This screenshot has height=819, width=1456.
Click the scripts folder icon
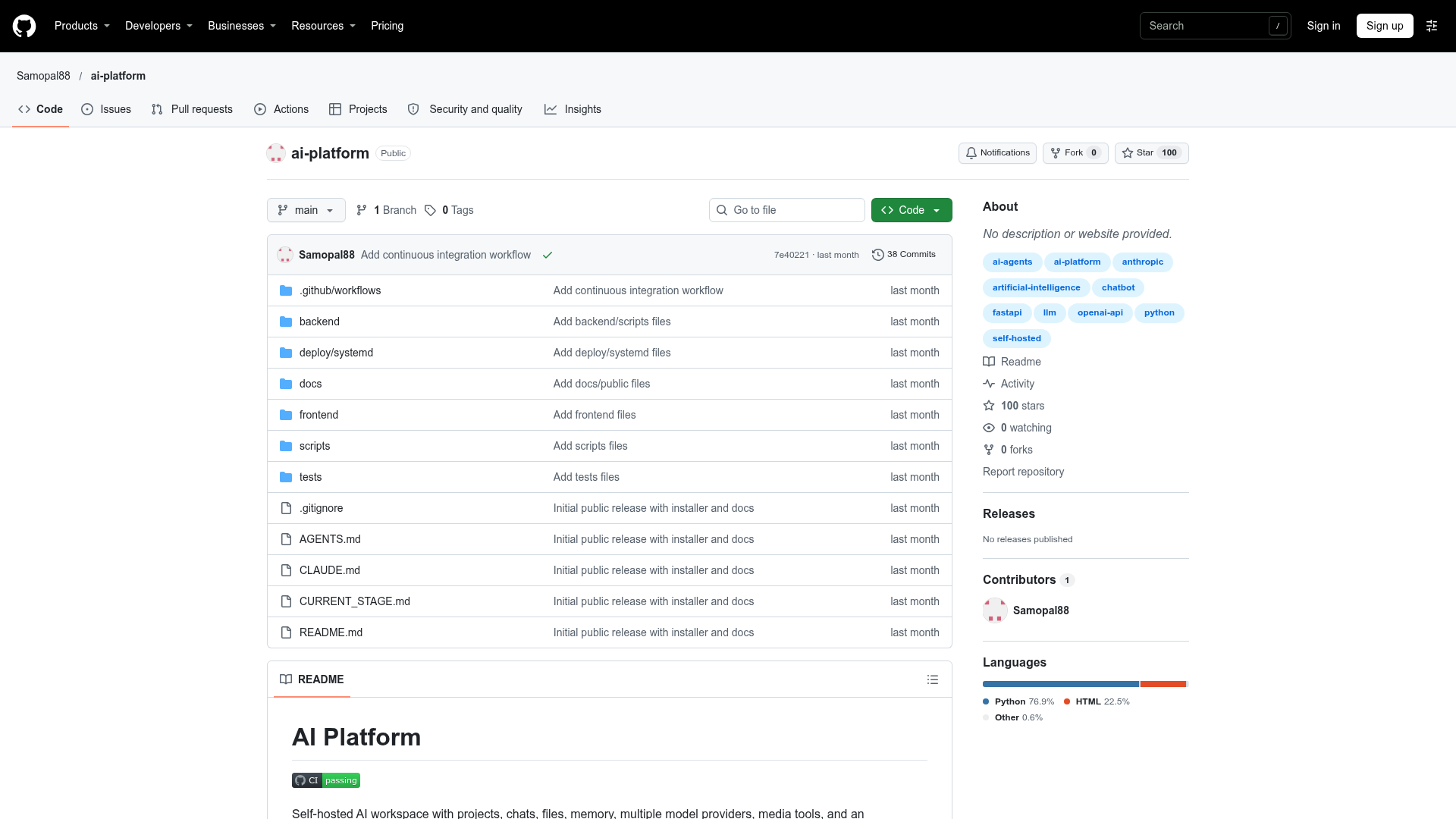point(286,446)
